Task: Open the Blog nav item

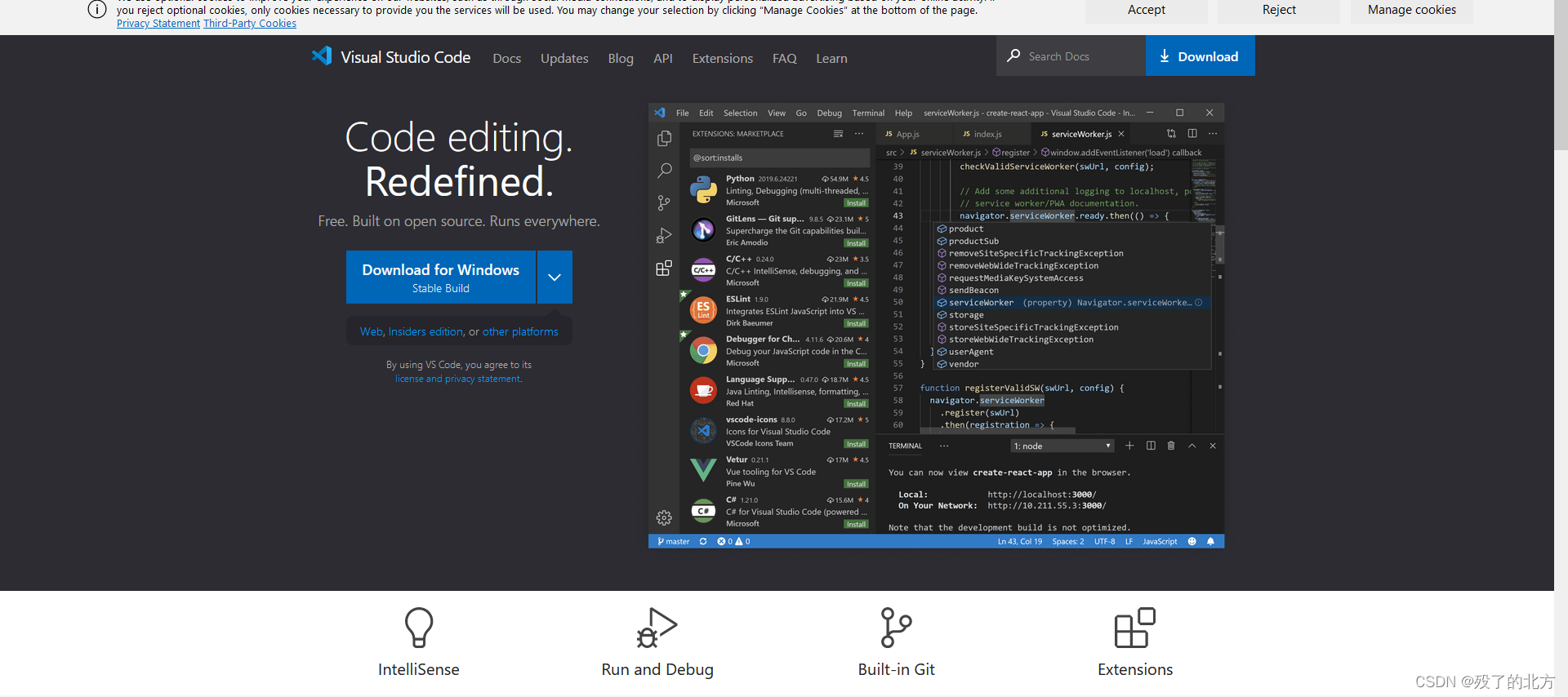Action: click(621, 58)
